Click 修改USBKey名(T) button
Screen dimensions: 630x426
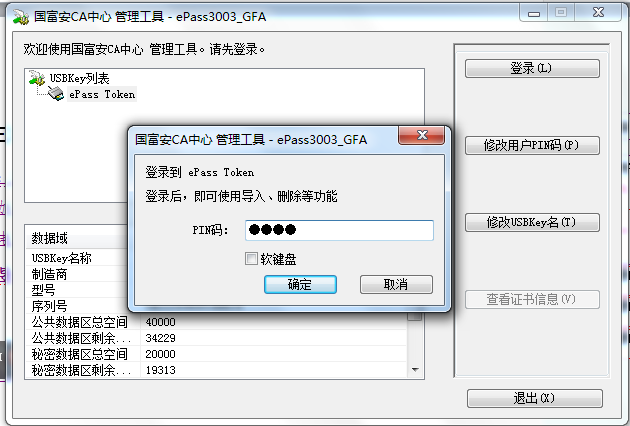click(x=532, y=222)
